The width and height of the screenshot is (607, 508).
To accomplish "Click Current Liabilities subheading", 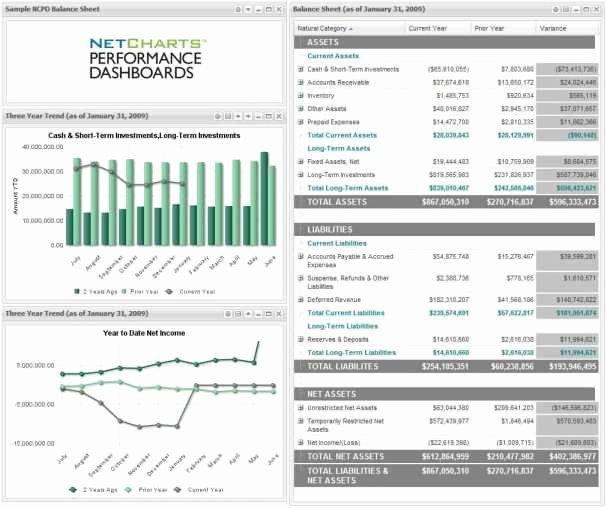I will point(337,243).
